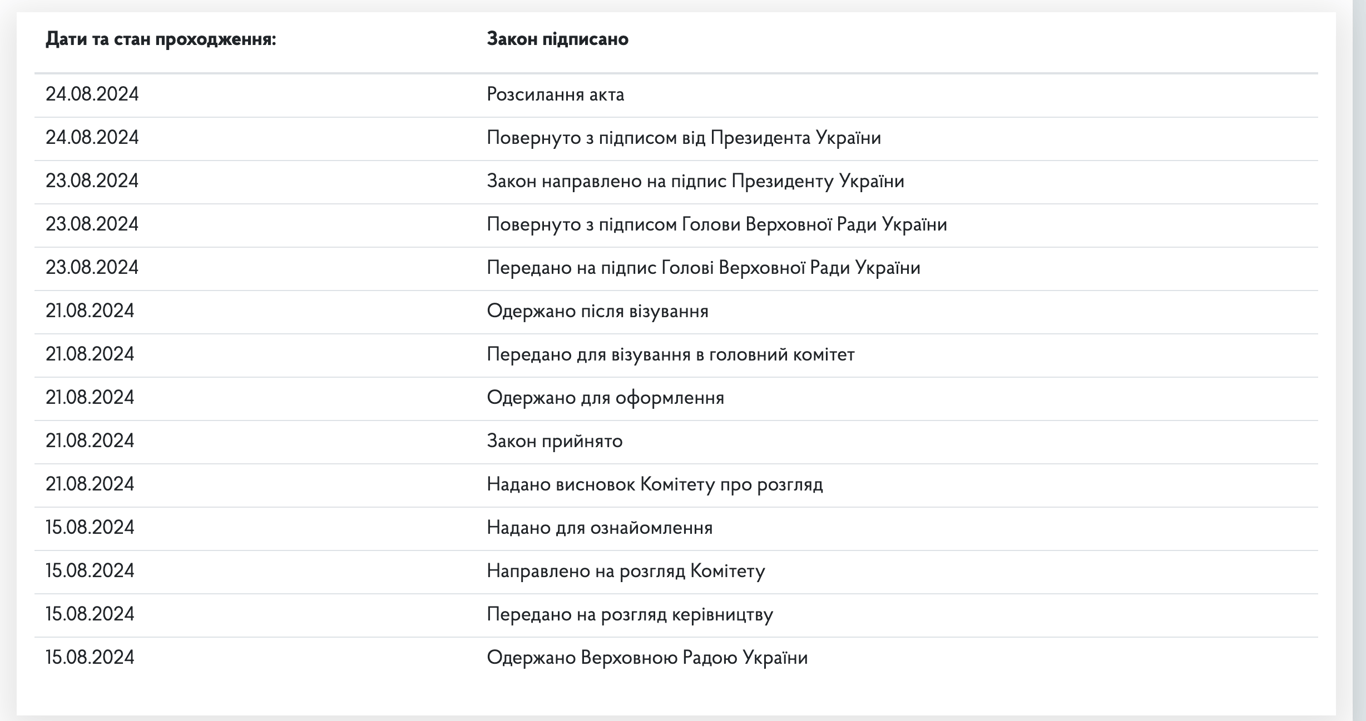Click 'Повернуто з підписом Голови Верховної Ради України'
Viewport: 1366px width, 721px height.
(716, 225)
